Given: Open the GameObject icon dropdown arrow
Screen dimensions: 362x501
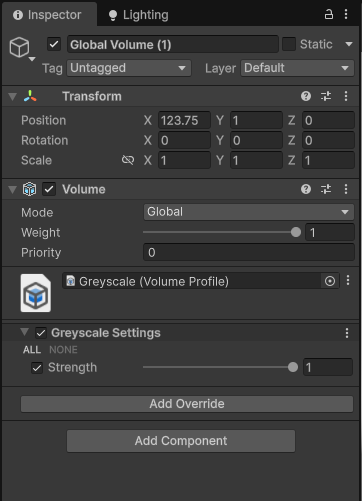Looking at the screenshot, I should pos(32,59).
